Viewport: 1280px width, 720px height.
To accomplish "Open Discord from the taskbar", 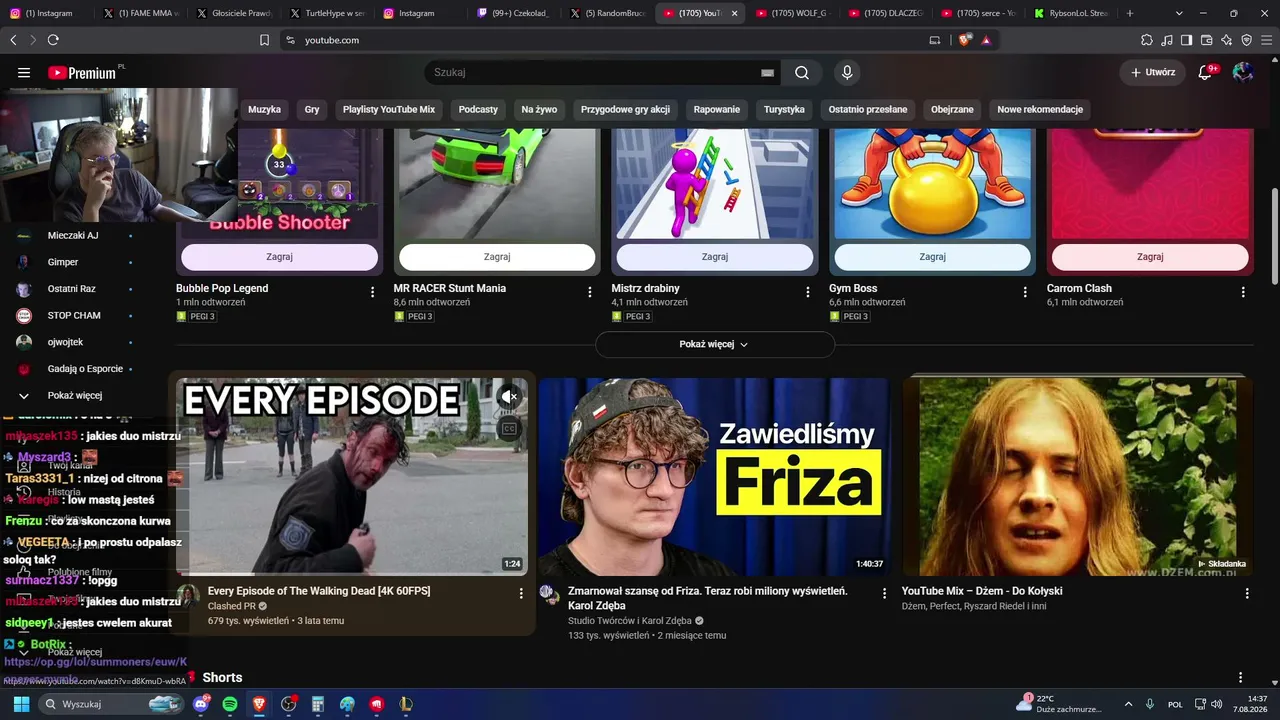I will pyautogui.click(x=201, y=704).
